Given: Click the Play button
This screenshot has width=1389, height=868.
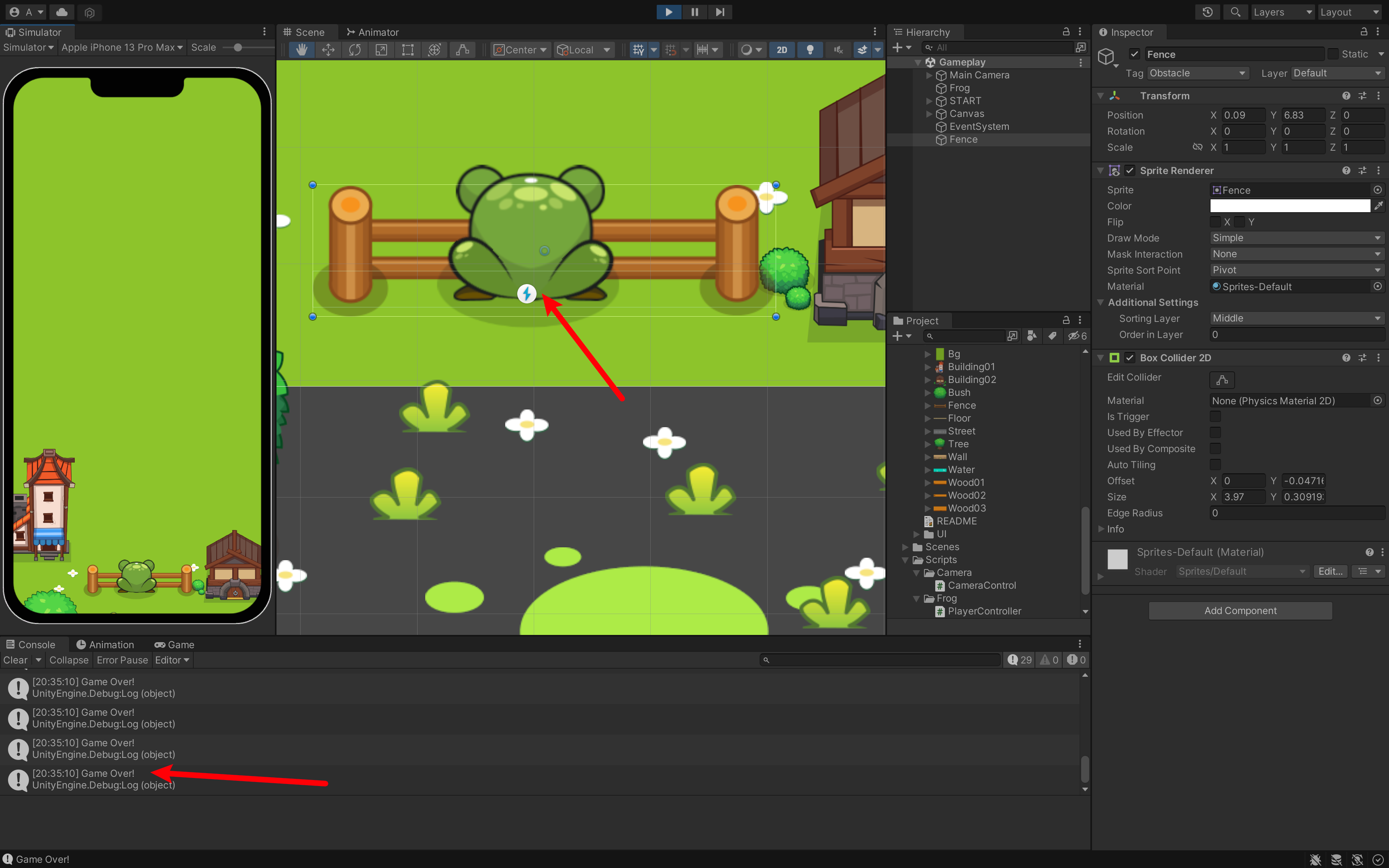Looking at the screenshot, I should coord(669,12).
